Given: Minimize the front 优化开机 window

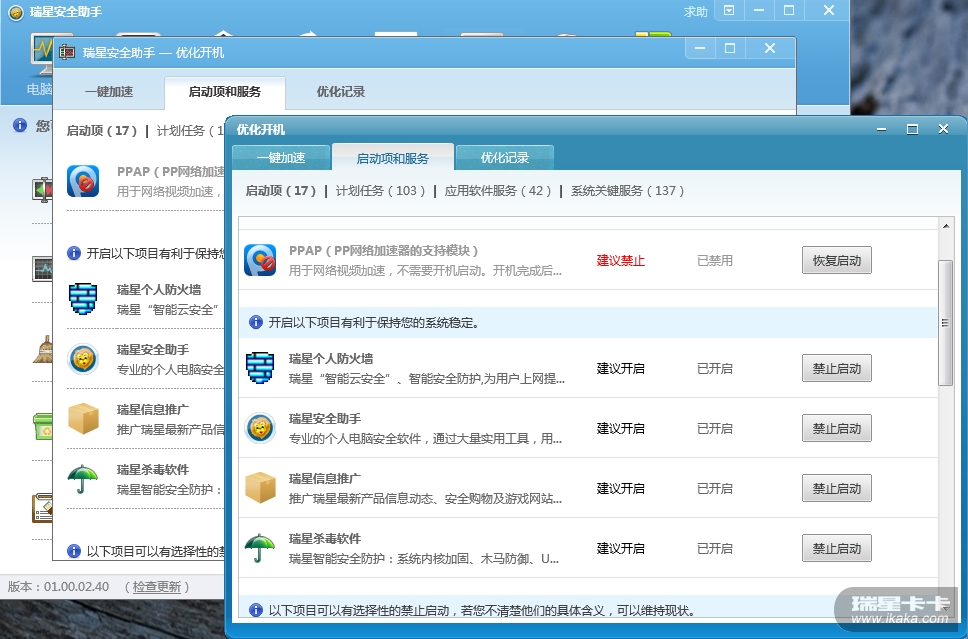Looking at the screenshot, I should (x=881, y=129).
